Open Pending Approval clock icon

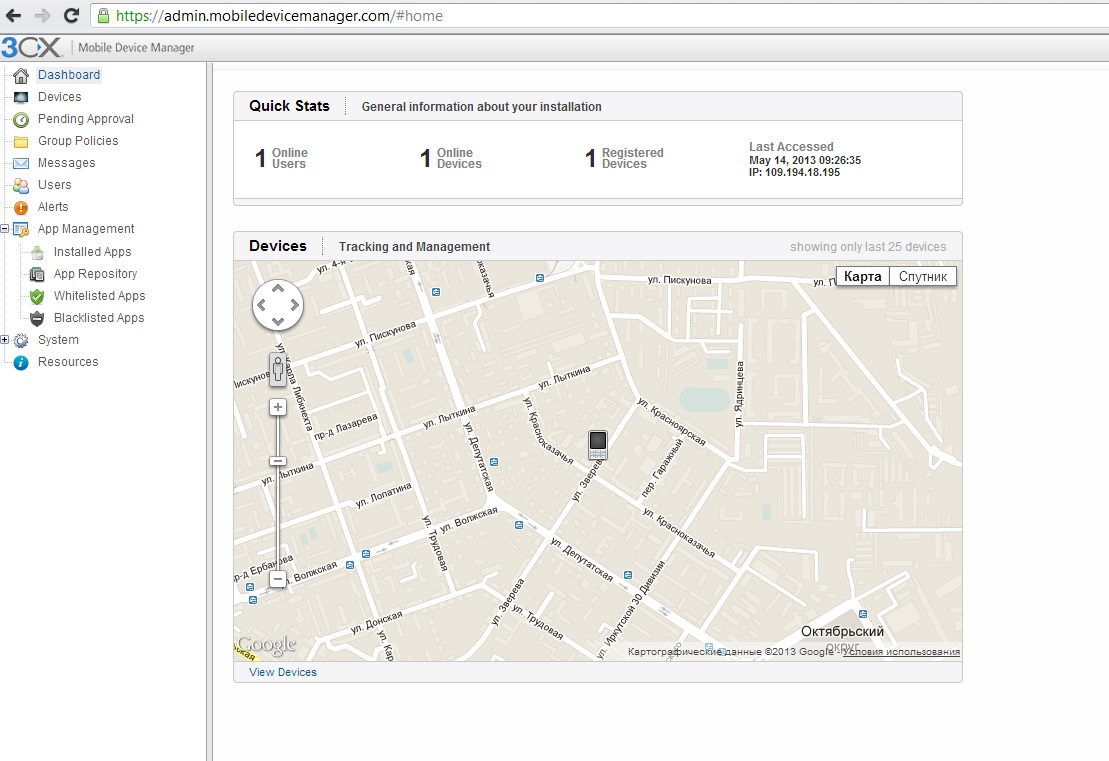pyautogui.click(x=20, y=119)
